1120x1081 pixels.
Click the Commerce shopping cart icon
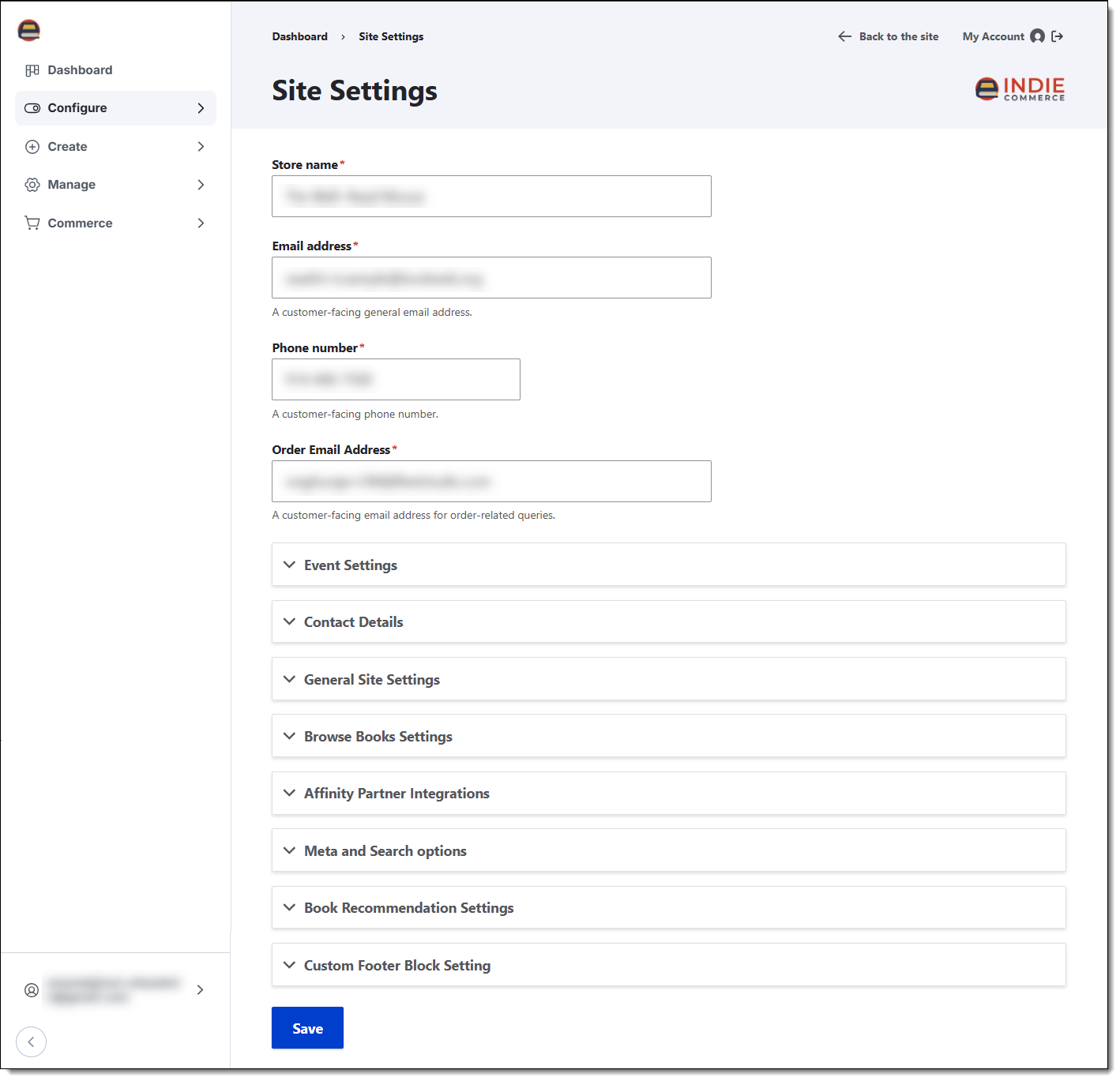(32, 223)
